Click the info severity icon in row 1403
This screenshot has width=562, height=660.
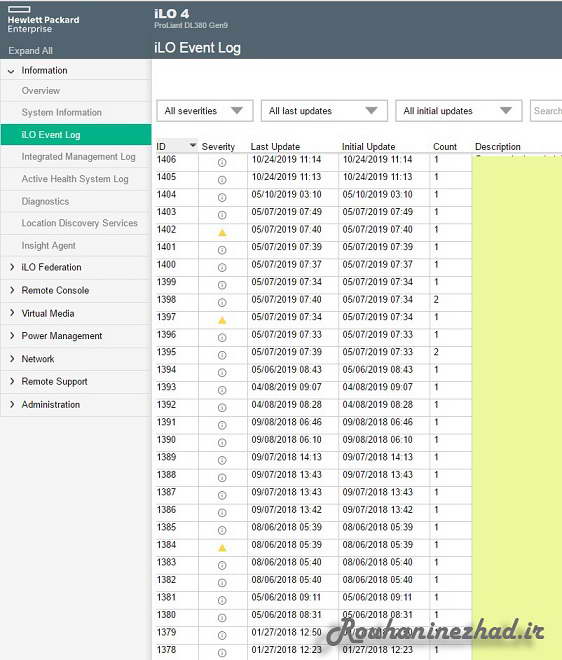(222, 215)
